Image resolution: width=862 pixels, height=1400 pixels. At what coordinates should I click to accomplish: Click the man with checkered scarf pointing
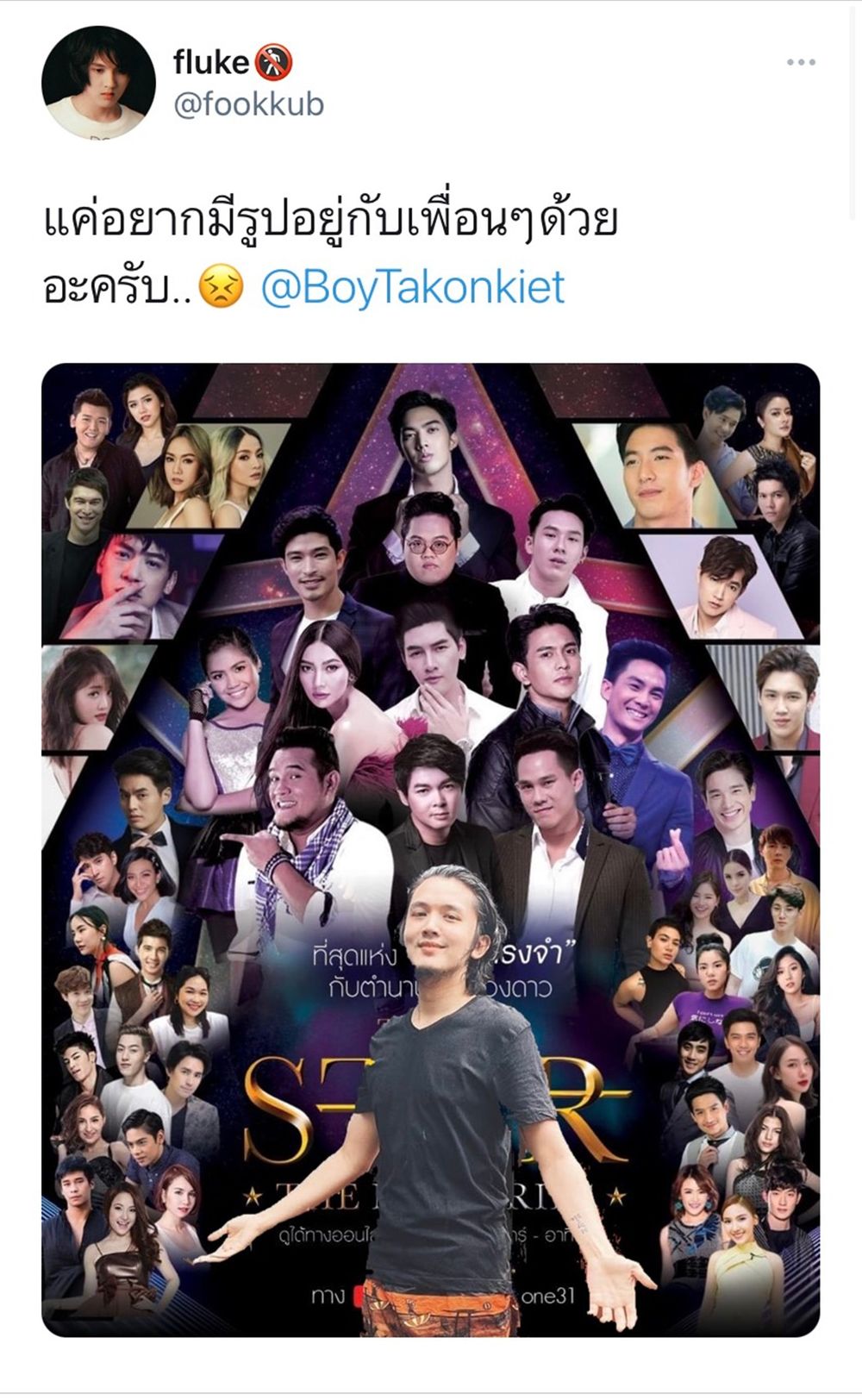tap(310, 828)
